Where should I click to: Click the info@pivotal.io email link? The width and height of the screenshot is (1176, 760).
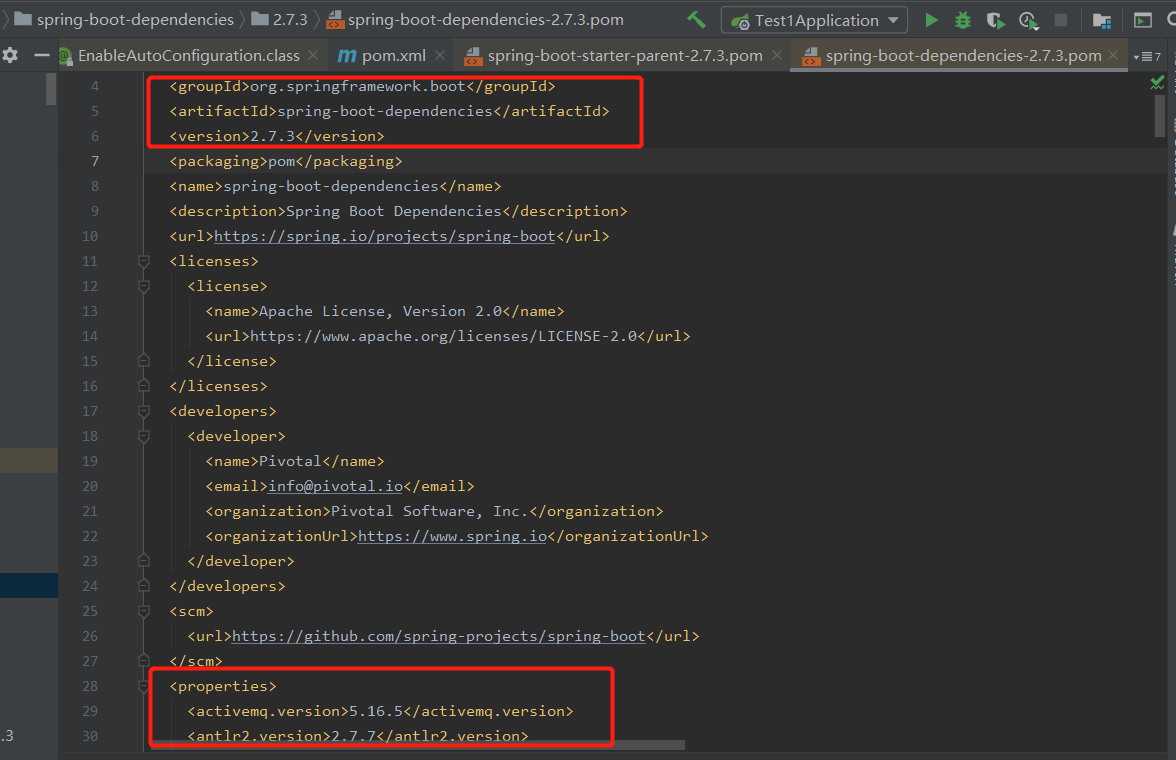(x=335, y=486)
